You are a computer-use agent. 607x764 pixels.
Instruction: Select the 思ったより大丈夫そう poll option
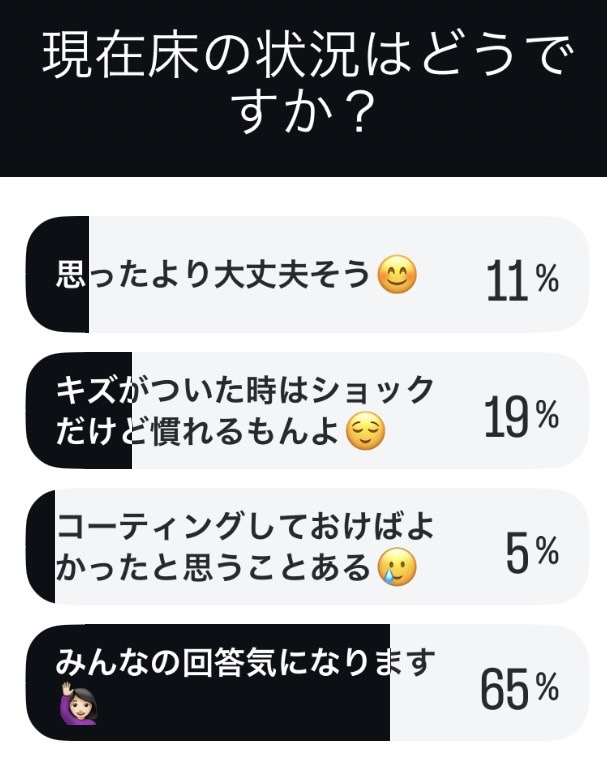coord(307,274)
